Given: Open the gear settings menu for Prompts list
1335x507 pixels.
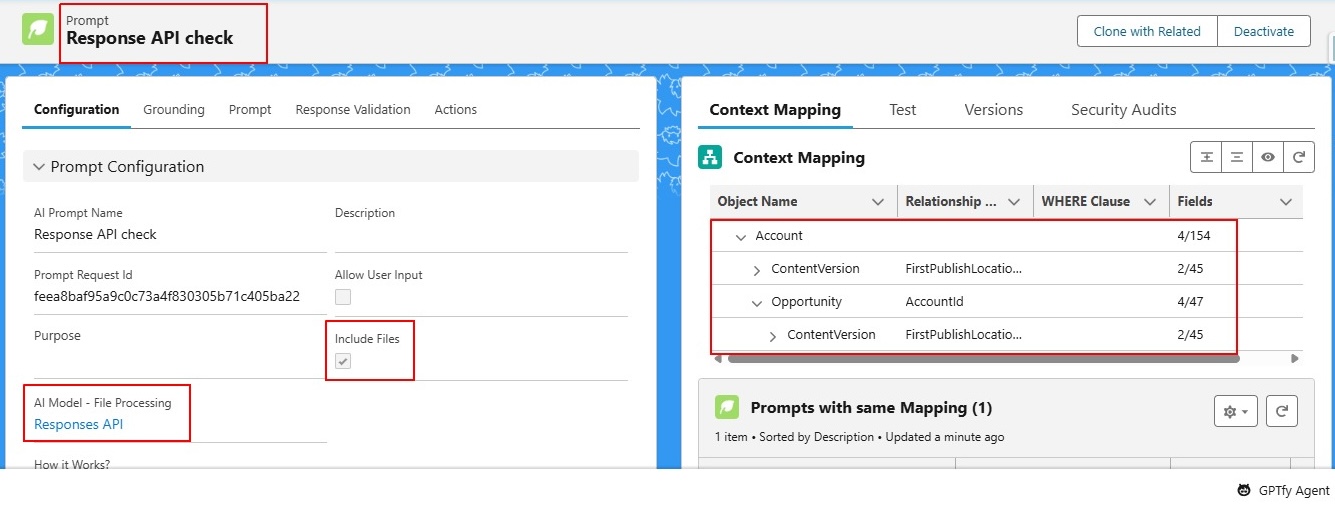Looking at the screenshot, I should pos(1235,411).
